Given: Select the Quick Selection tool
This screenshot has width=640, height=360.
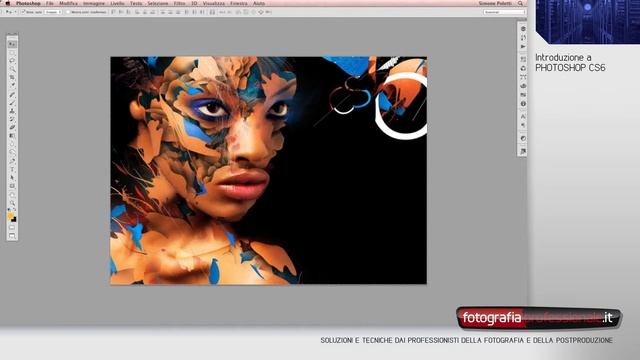Looking at the screenshot, I should [x=12, y=69].
